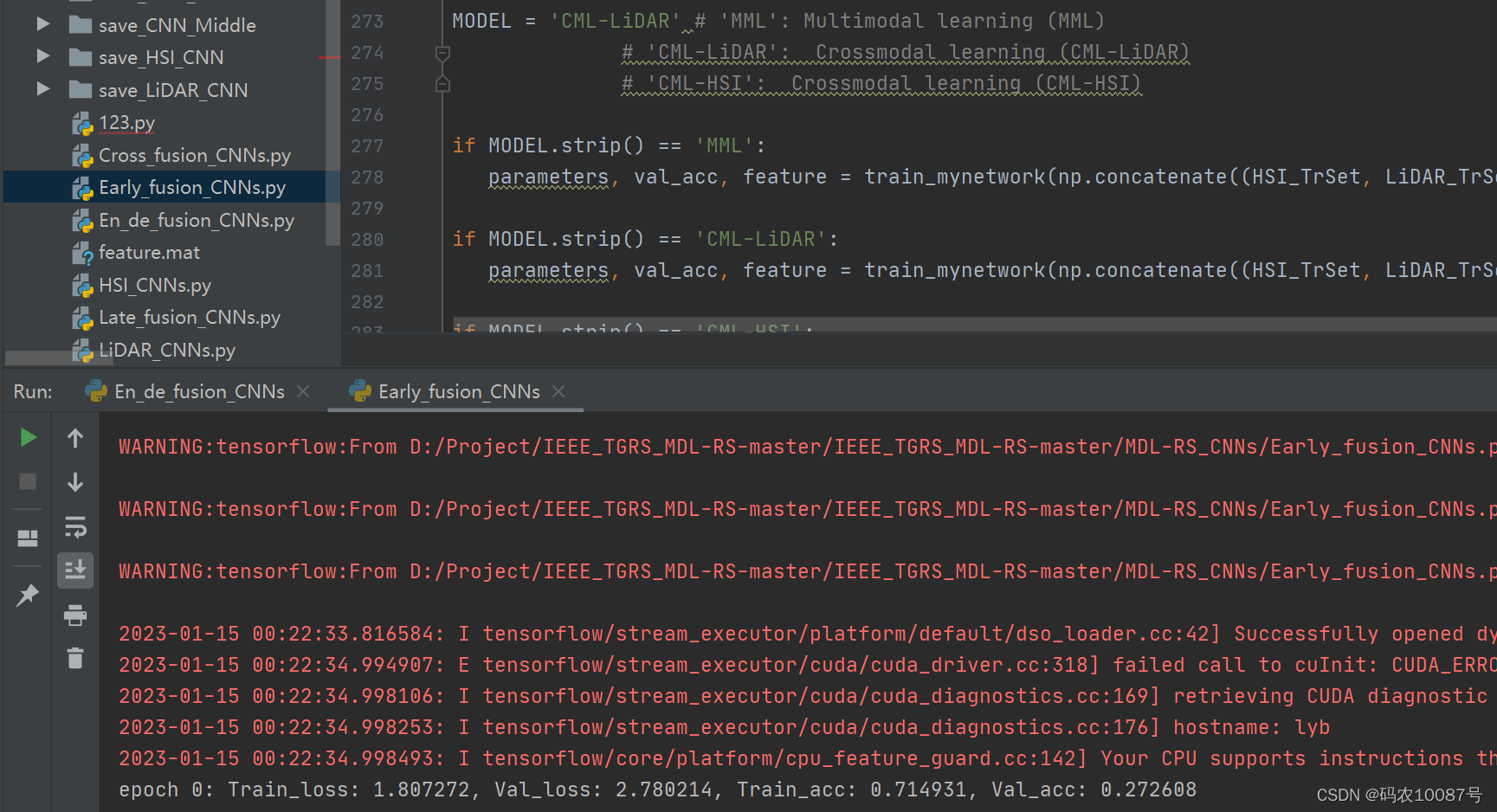Open HSI_CNNs.py in project tree

tap(155, 285)
